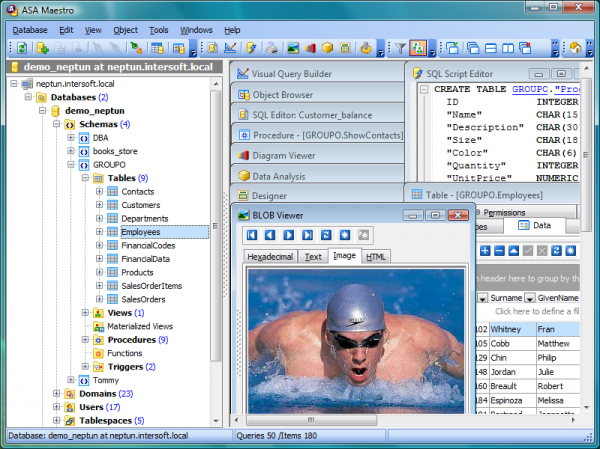Click the last record button in BLOB Viewer

click(x=307, y=235)
